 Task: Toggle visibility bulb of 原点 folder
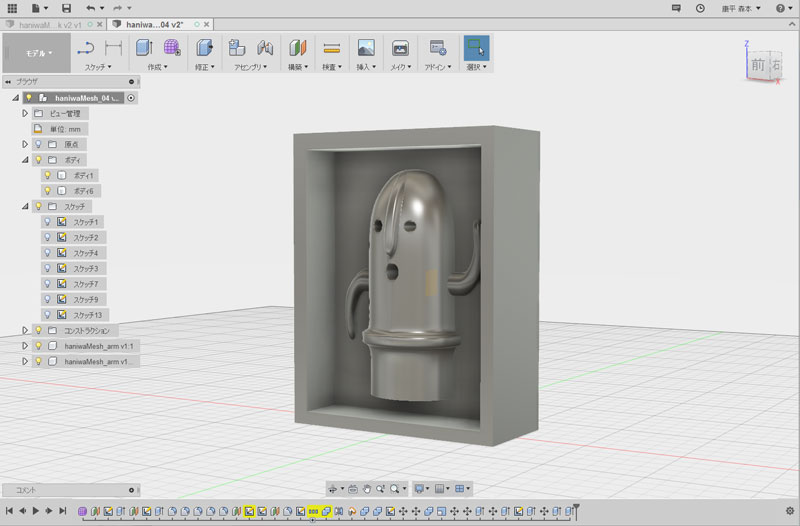38,144
